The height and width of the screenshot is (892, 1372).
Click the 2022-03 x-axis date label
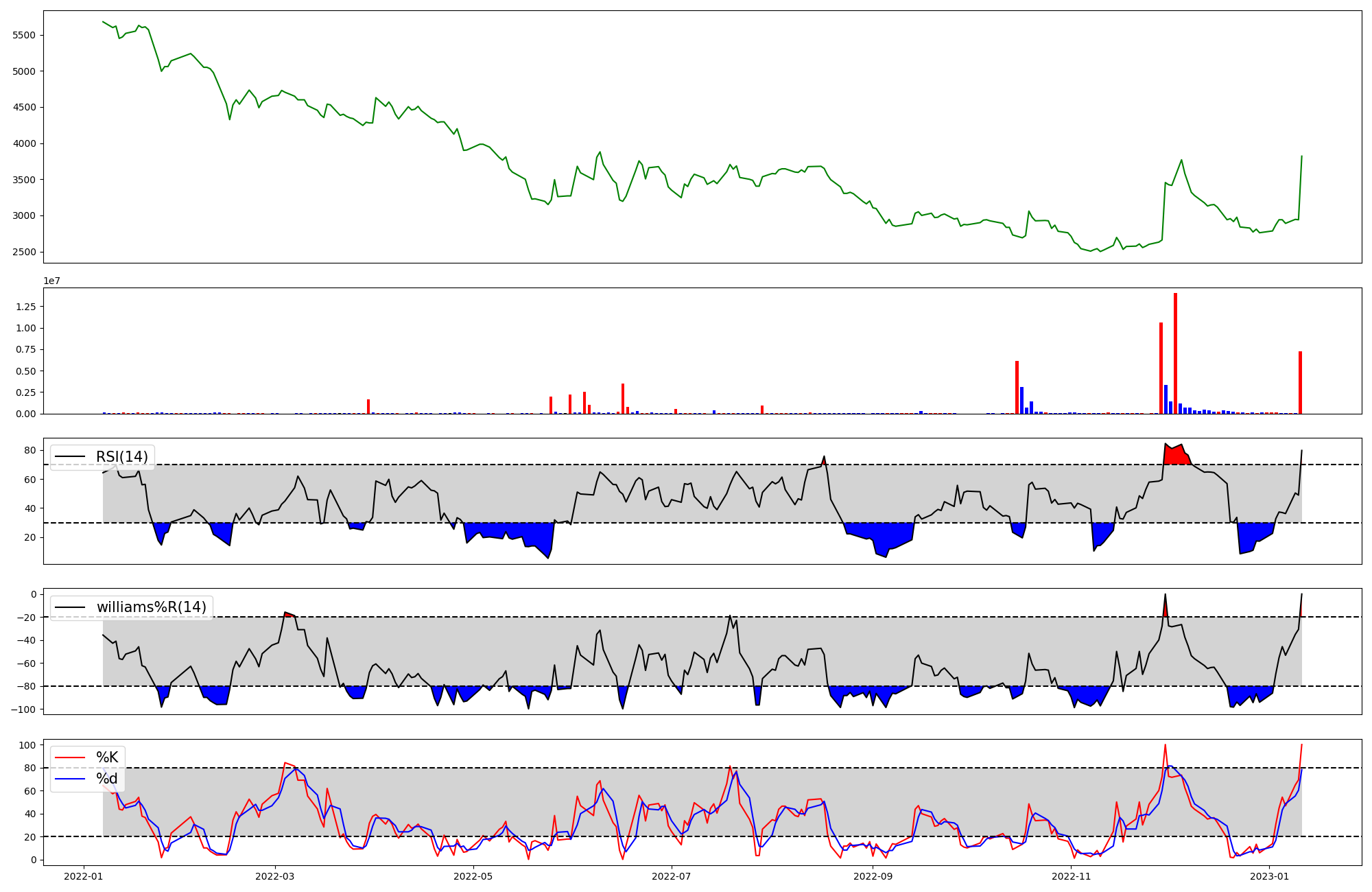pyautogui.click(x=275, y=876)
